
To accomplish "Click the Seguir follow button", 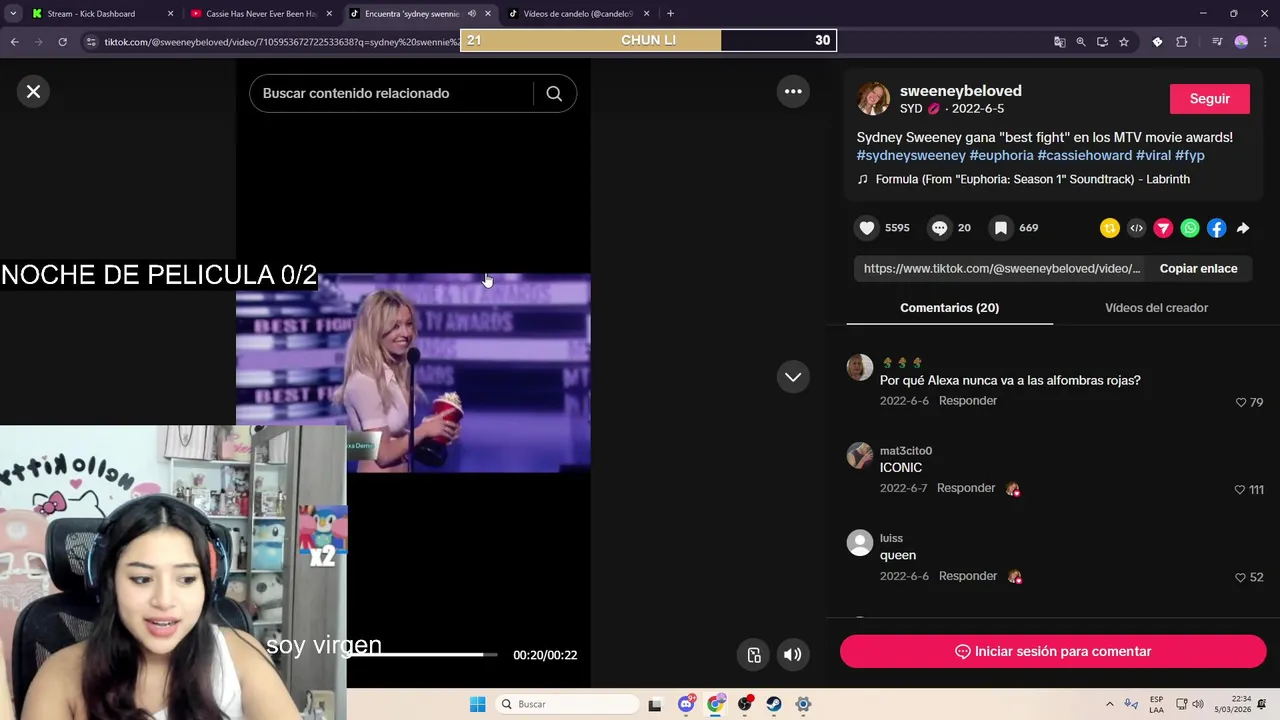I will click(1209, 99).
